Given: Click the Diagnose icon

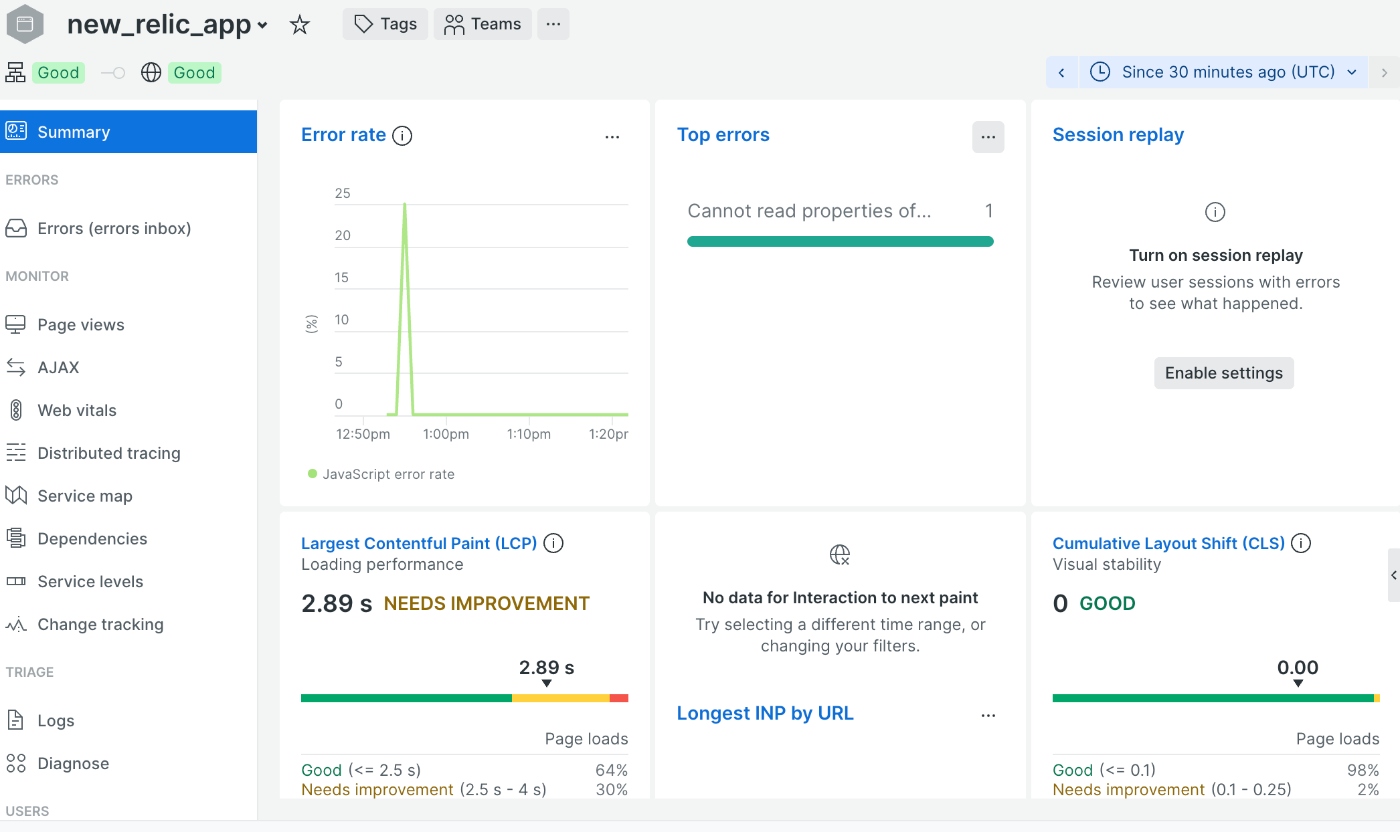Looking at the screenshot, I should [x=16, y=763].
